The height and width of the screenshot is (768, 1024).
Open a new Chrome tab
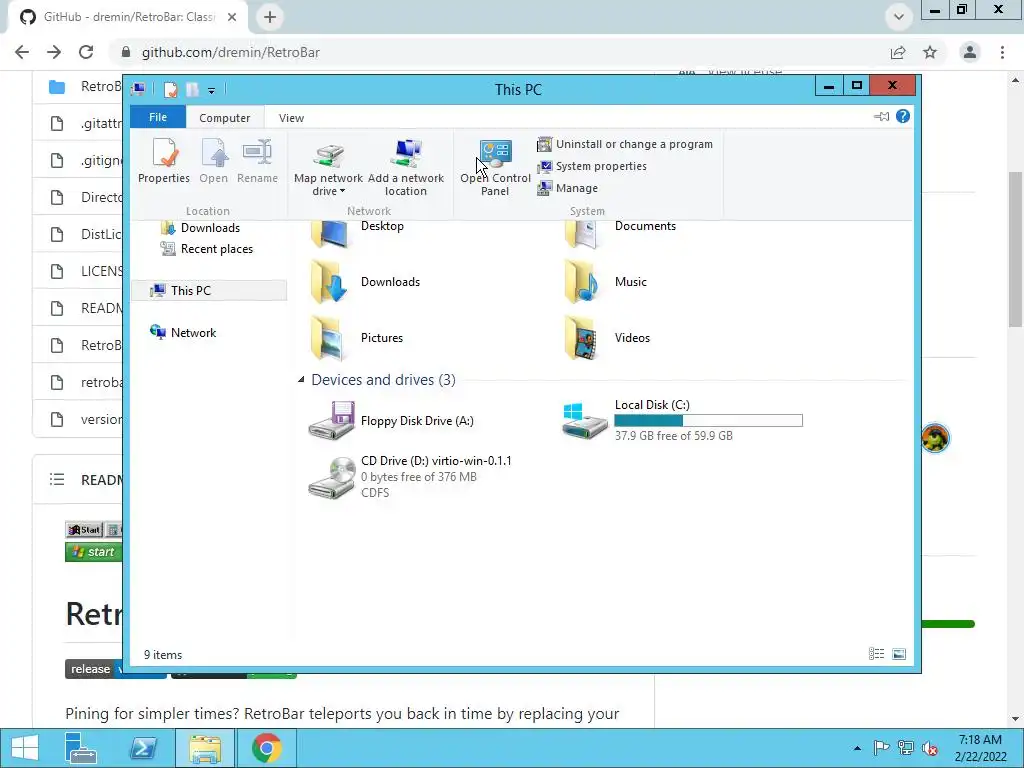(270, 17)
